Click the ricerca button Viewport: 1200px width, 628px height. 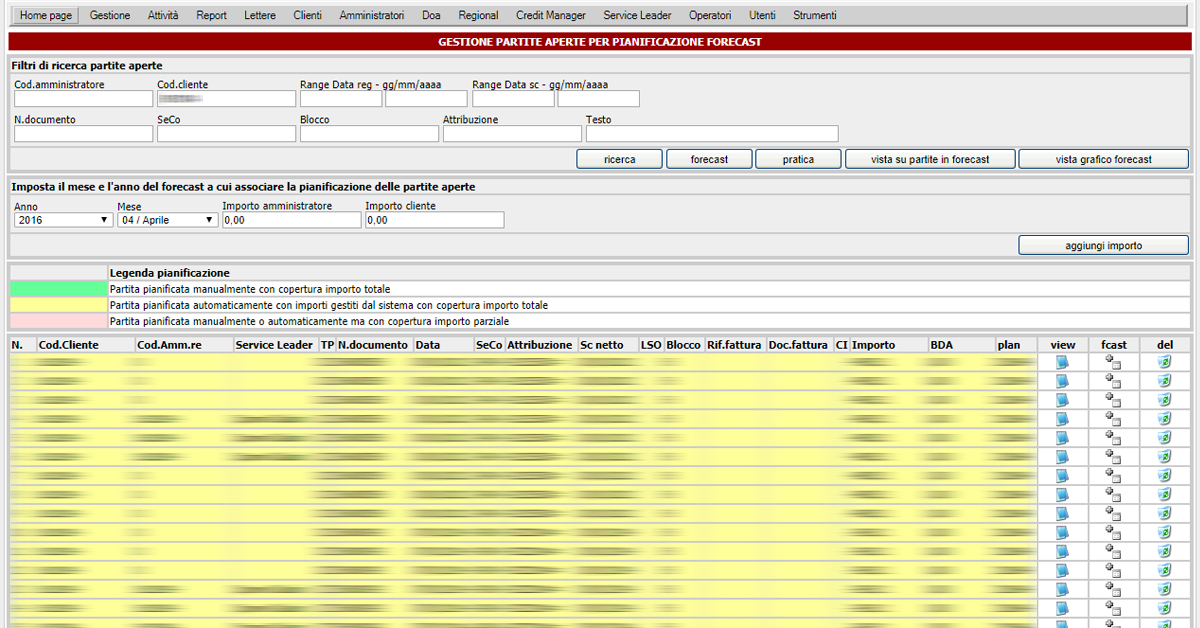pos(620,159)
